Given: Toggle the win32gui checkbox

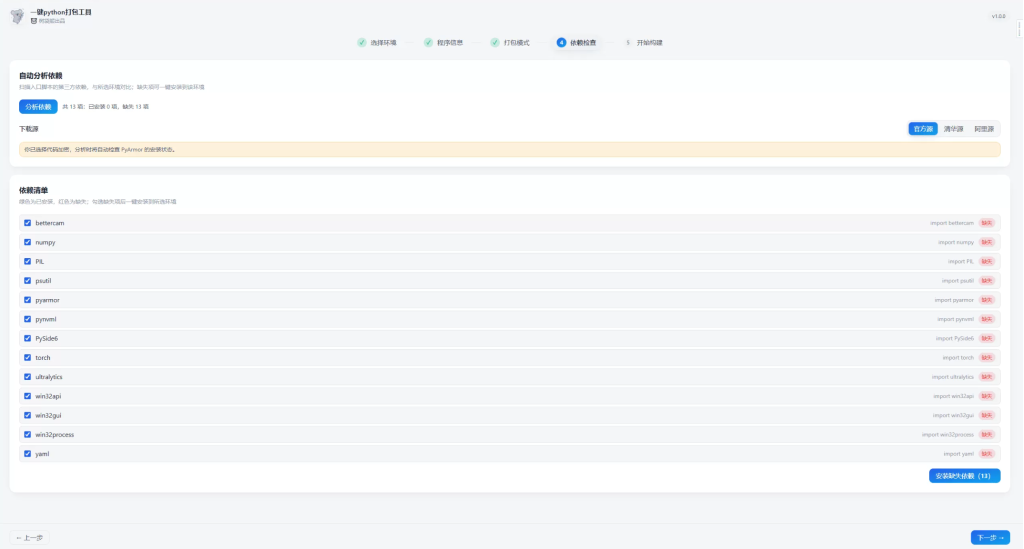Looking at the screenshot, I should (27, 415).
